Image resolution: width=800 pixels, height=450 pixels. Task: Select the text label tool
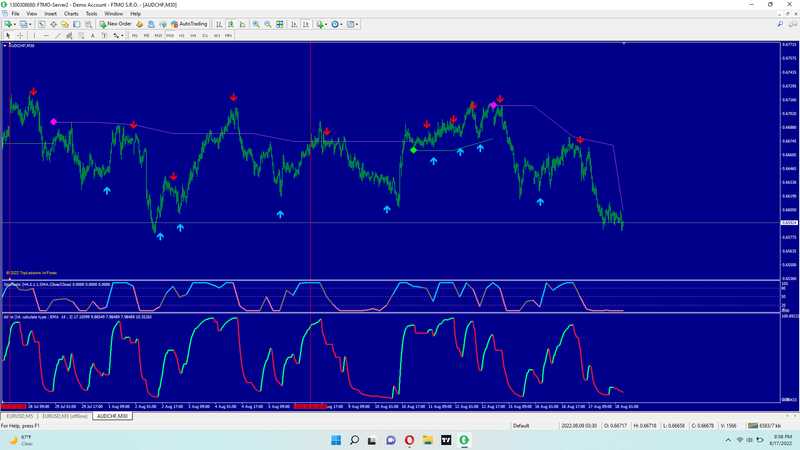coord(104,35)
